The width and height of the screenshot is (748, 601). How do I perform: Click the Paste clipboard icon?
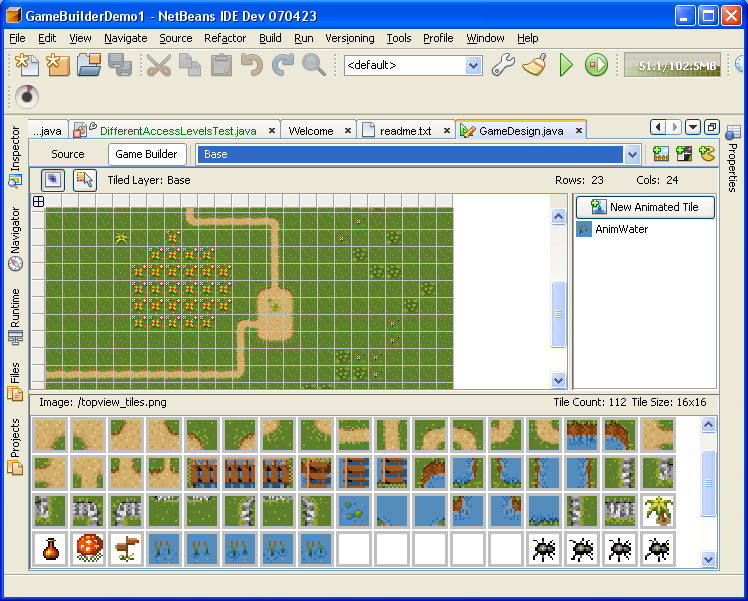pos(221,65)
